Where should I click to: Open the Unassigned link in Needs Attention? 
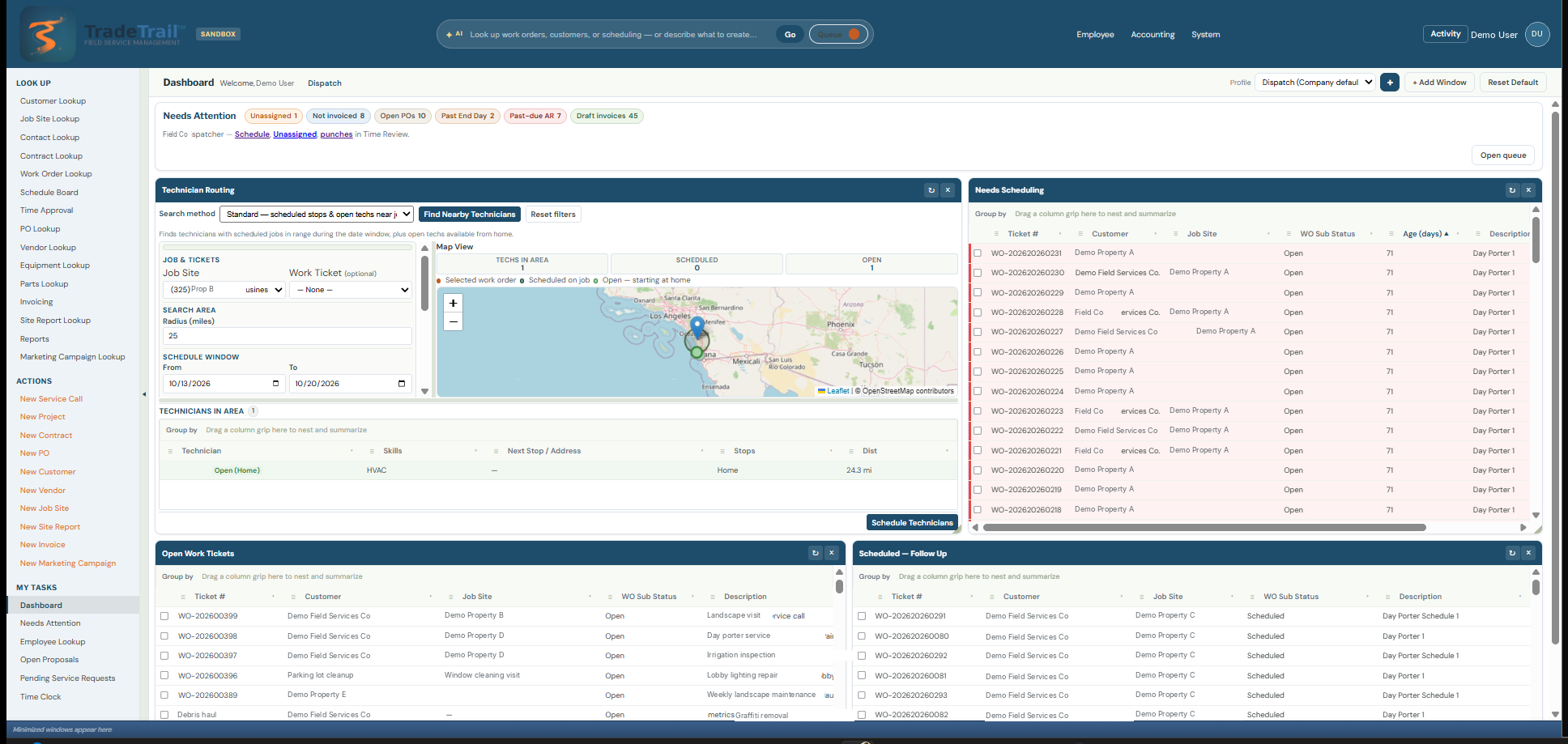point(295,134)
